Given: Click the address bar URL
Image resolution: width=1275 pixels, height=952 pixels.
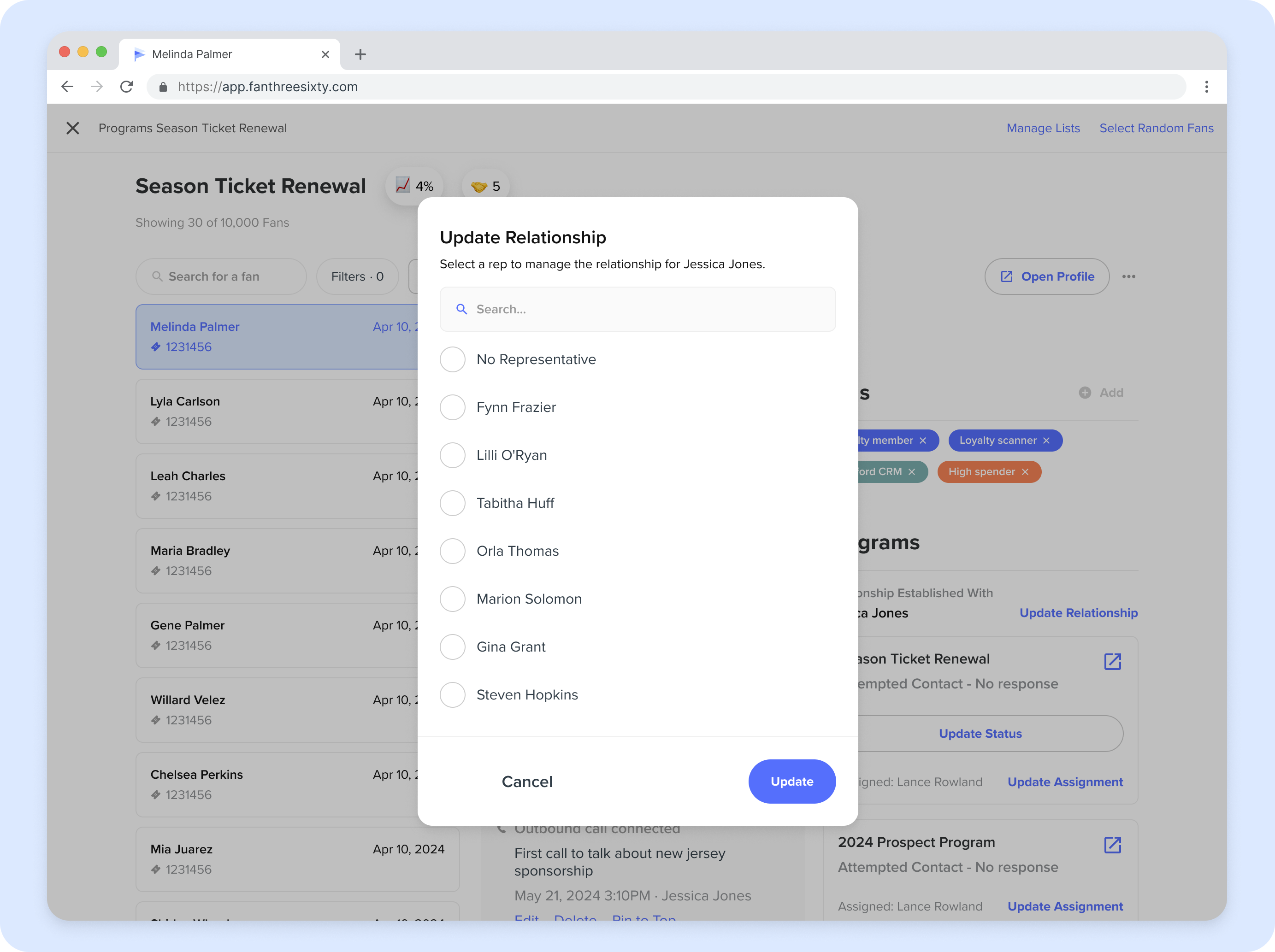Looking at the screenshot, I should click(267, 87).
